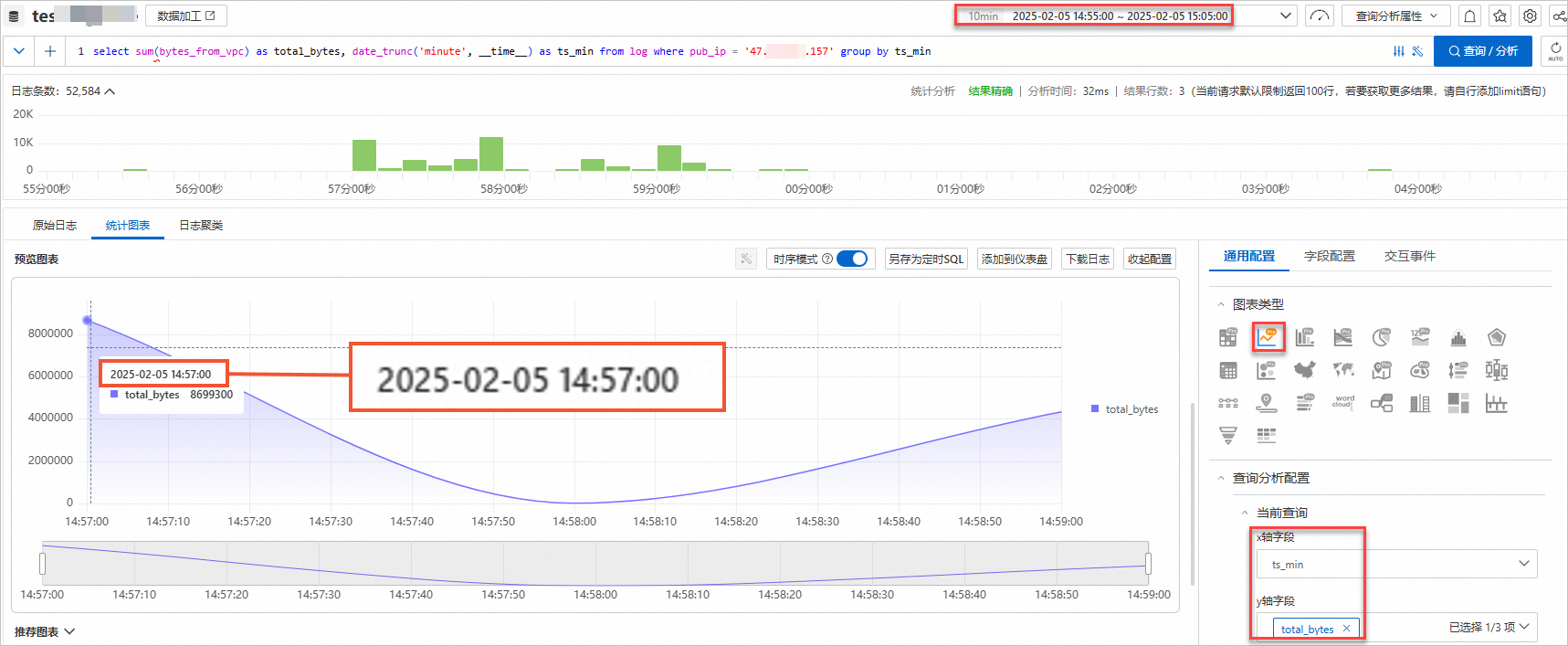Click 另存为定时SQL button
Screen dimensions: 1568x646
[x=926, y=259]
